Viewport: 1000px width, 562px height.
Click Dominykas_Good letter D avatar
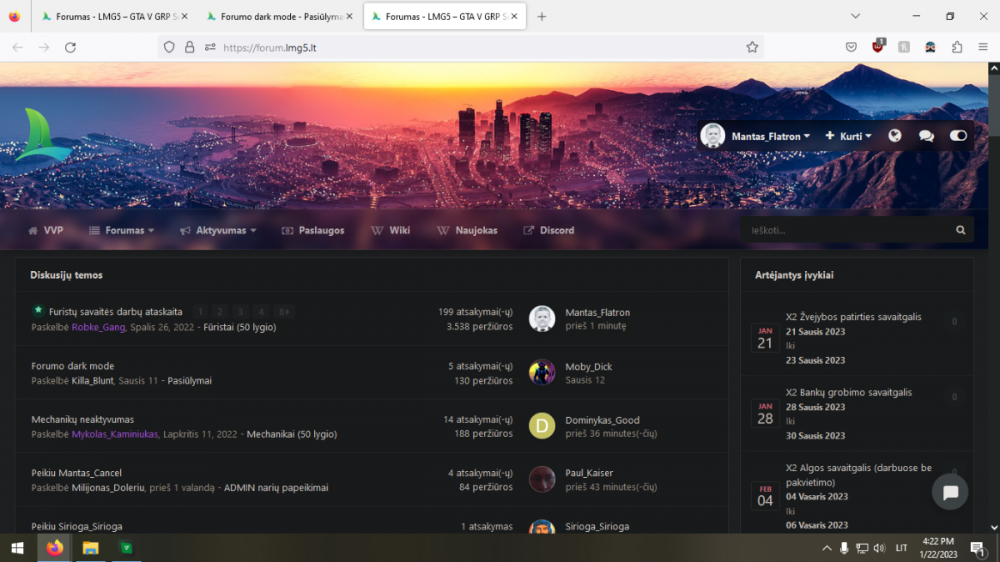(541, 426)
